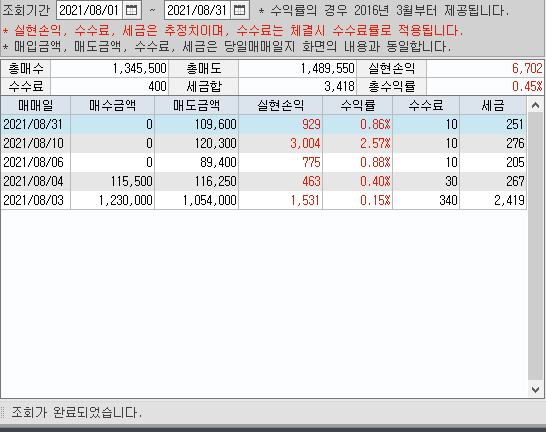Screen dimensions: 546x432
Task: Edit the start date field 2021/08/01
Action: tap(89, 10)
